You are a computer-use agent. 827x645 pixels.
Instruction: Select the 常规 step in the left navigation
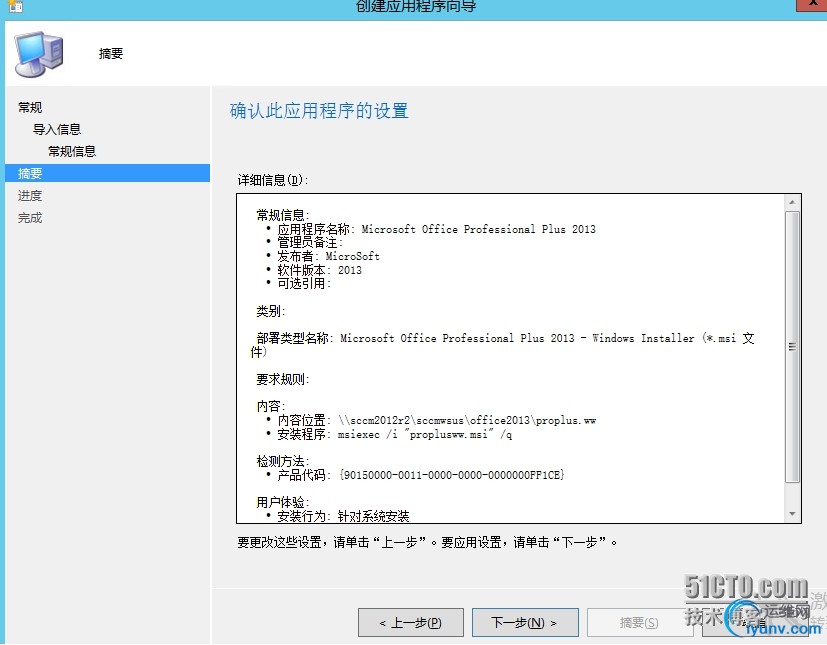click(30, 108)
